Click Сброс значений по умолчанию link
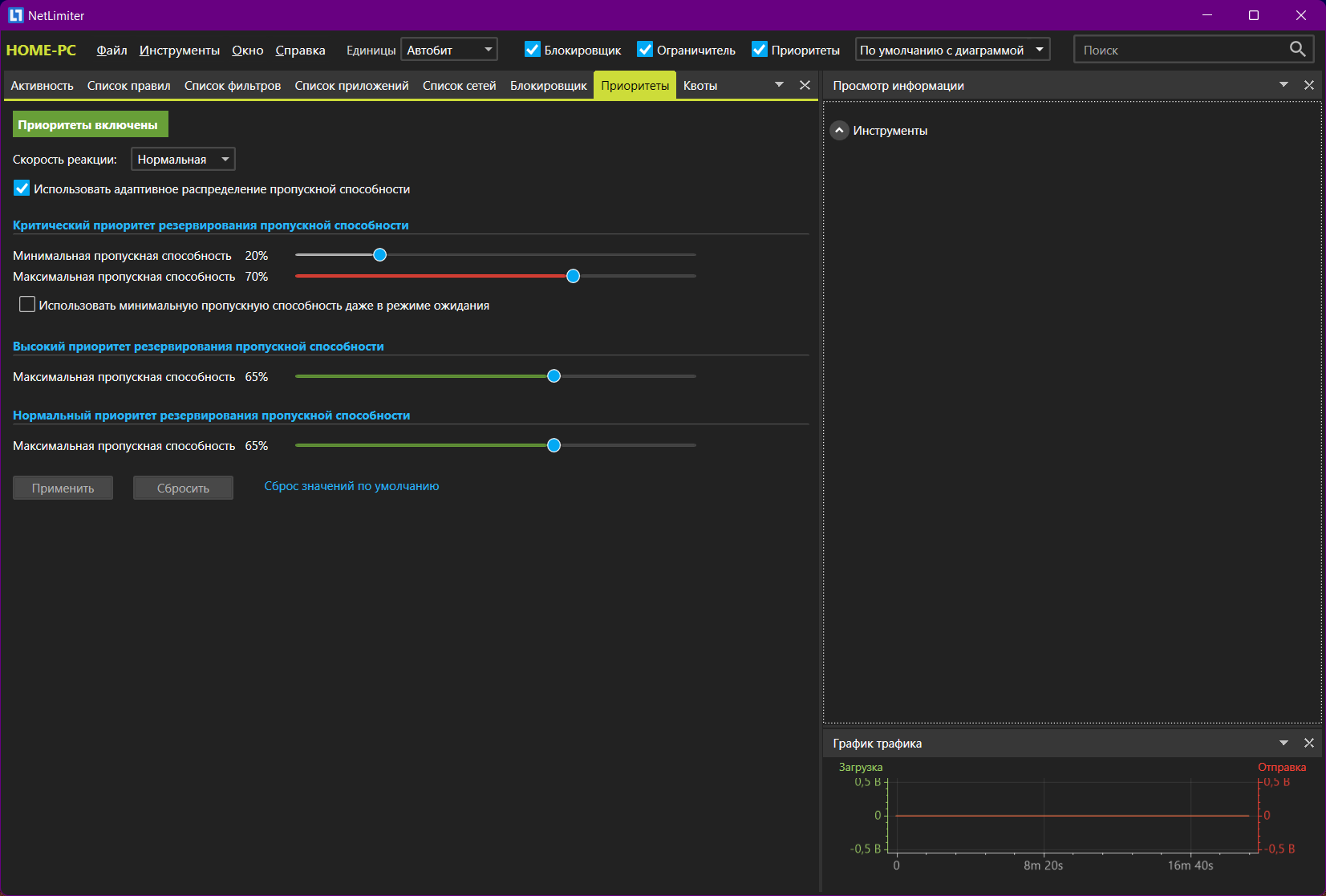1326x896 pixels. click(x=351, y=486)
